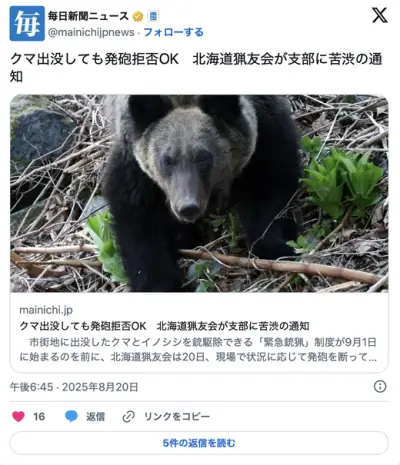
Task: Open the @mainichijpnews handle
Action: (x=91, y=32)
